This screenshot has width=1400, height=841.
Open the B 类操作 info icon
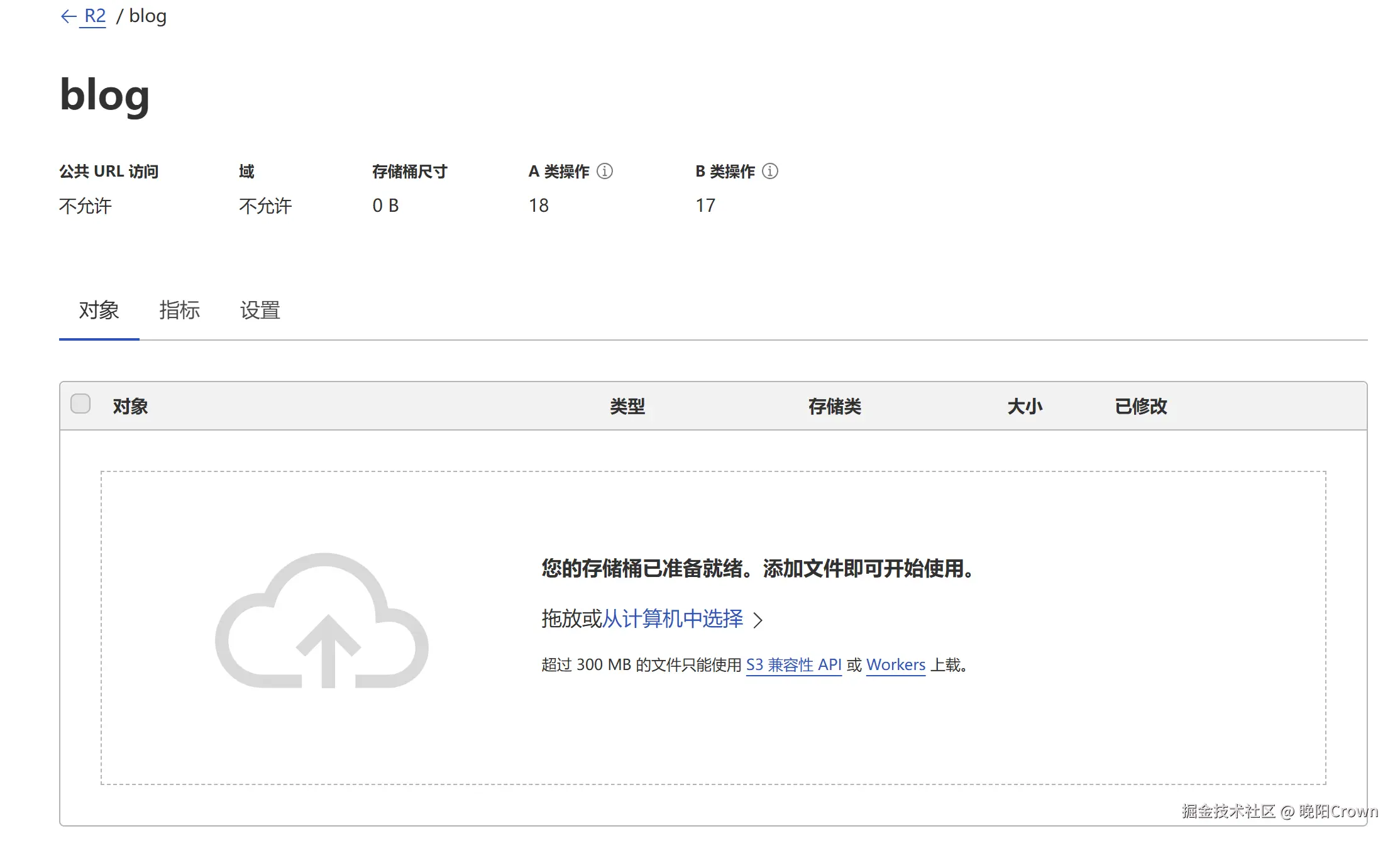click(x=769, y=171)
